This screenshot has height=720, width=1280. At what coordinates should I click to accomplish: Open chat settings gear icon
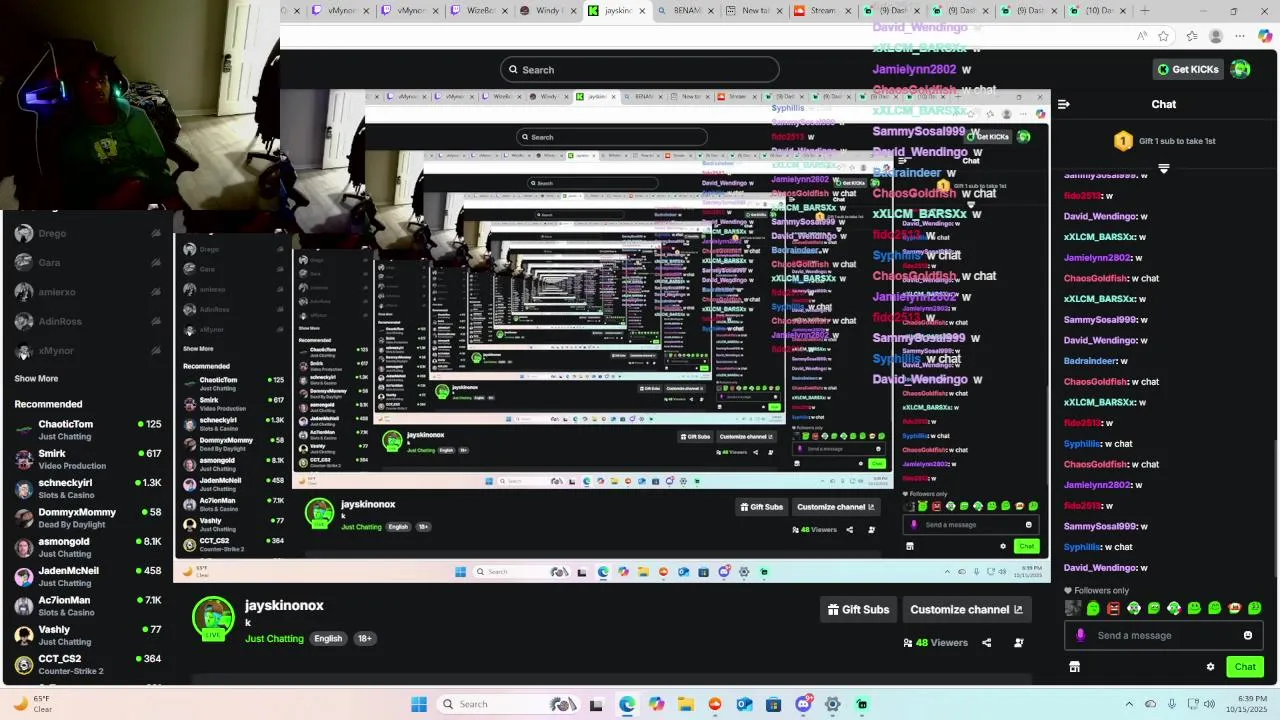[1210, 667]
